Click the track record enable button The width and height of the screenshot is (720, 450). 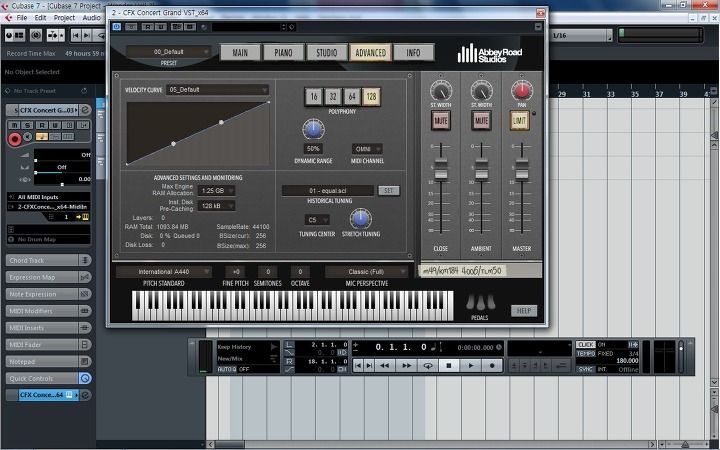pyautogui.click(x=15, y=139)
